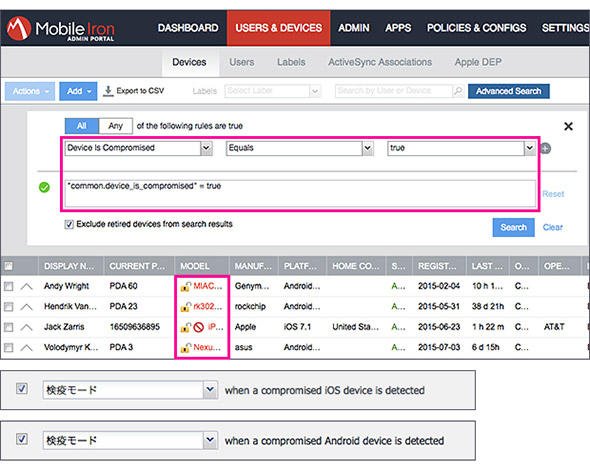Close the advanced search panel with X

pos(568,126)
